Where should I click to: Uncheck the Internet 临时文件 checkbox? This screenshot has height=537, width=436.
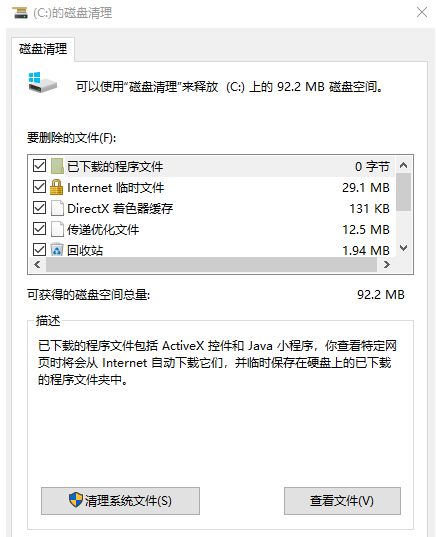tap(39, 187)
